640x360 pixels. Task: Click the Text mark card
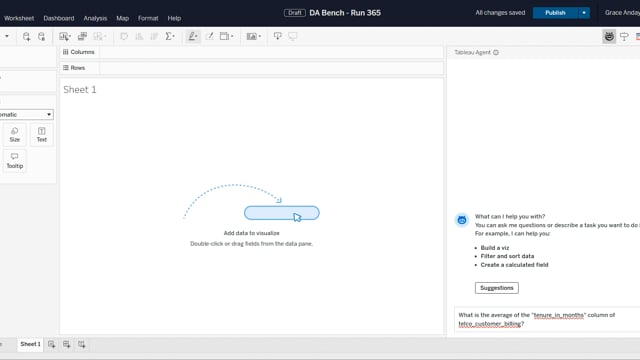coord(42,134)
